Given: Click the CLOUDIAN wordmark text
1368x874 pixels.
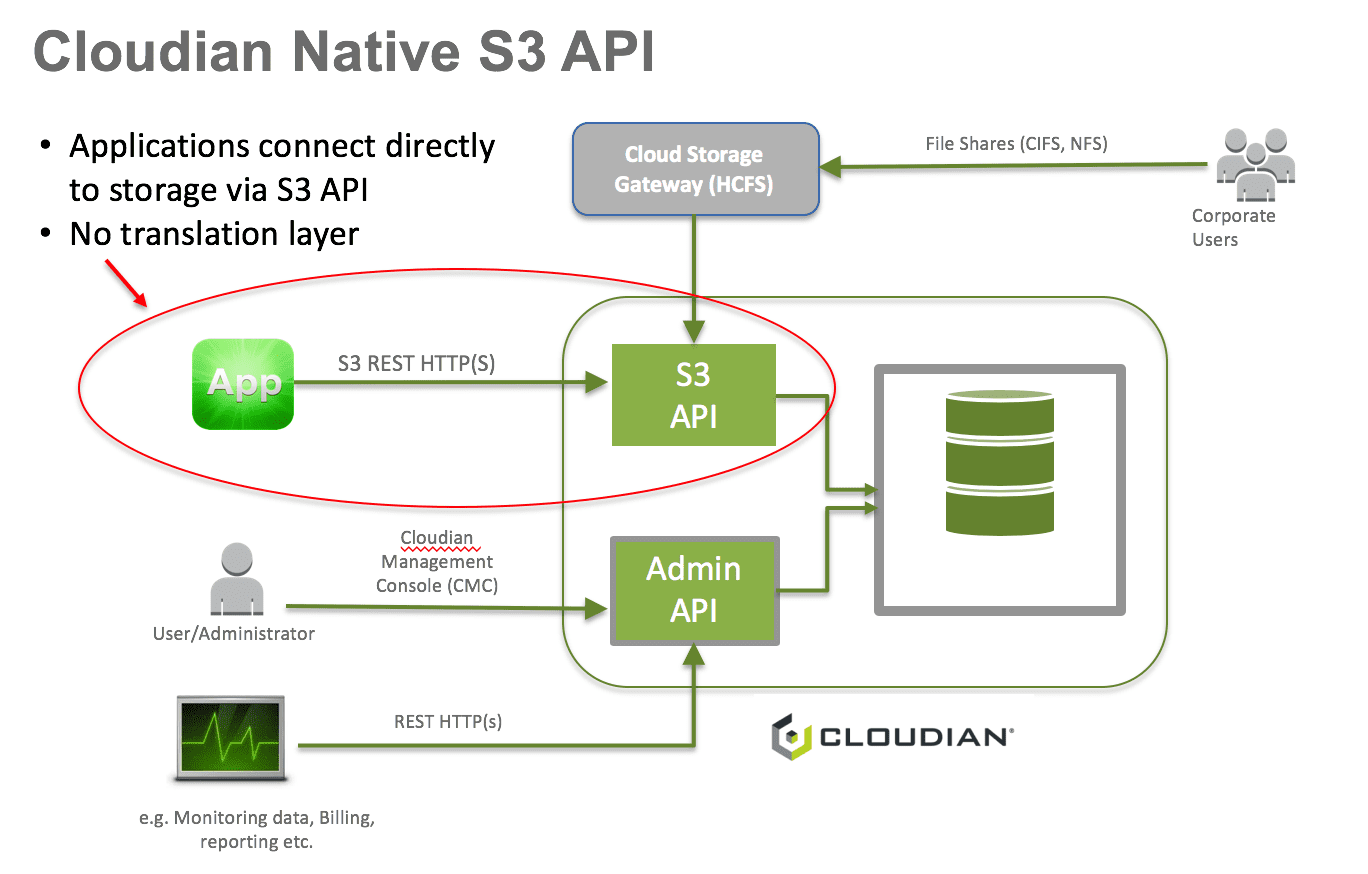Looking at the screenshot, I should coord(917,737).
